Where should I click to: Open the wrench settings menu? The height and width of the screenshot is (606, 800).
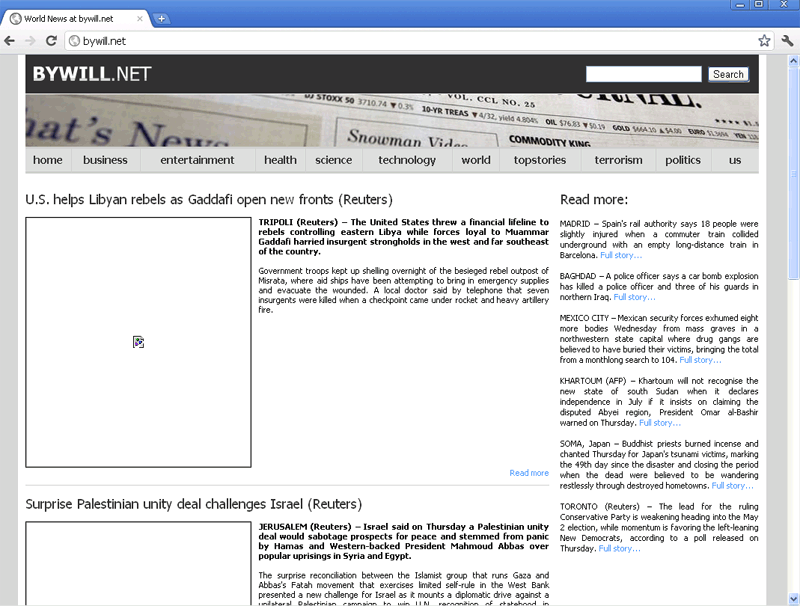coord(787,41)
